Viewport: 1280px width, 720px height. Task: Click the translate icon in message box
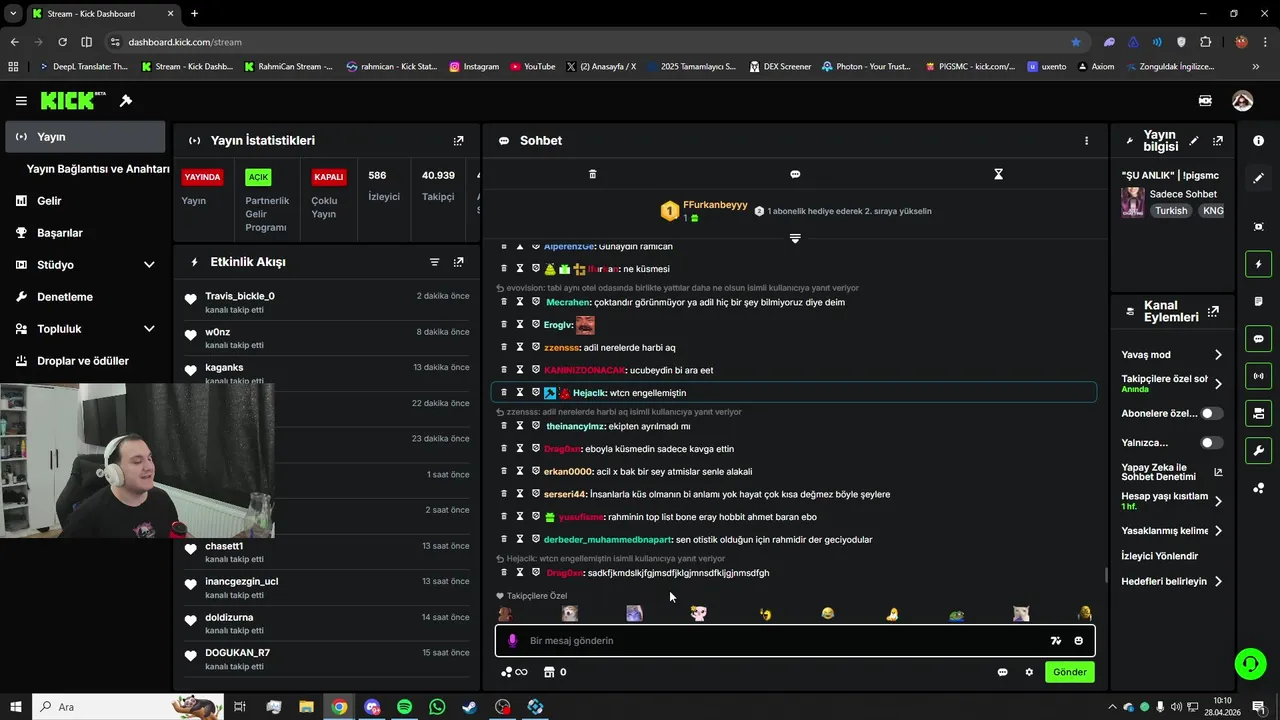click(x=1055, y=641)
